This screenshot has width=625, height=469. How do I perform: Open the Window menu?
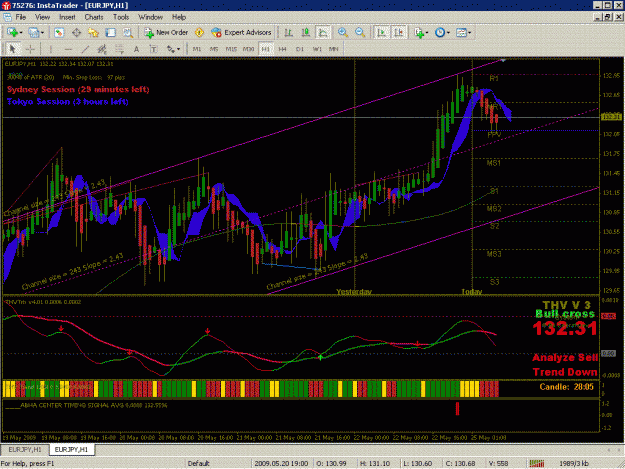[150, 17]
